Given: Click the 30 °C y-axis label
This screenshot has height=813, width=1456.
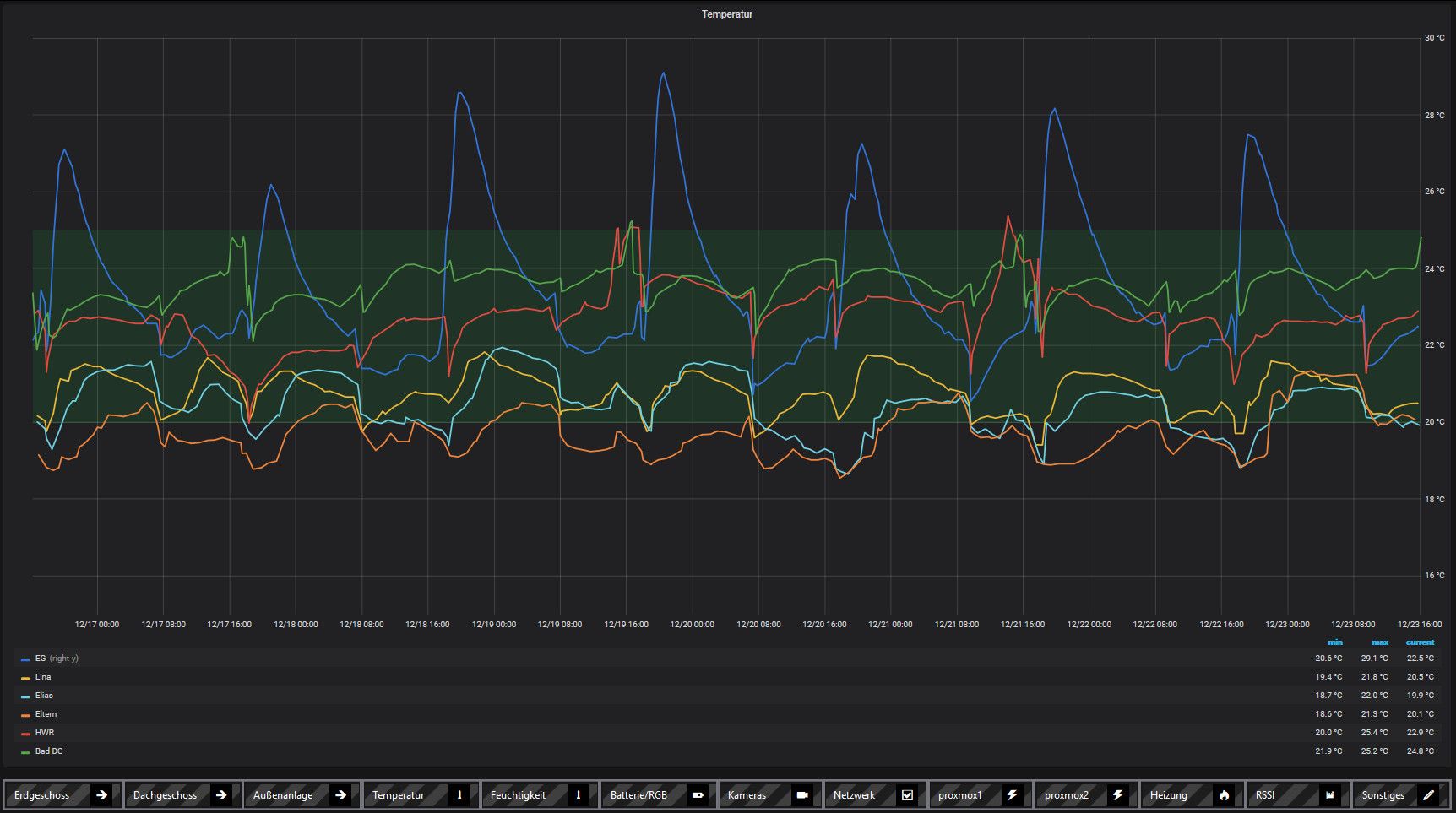Looking at the screenshot, I should (1434, 38).
